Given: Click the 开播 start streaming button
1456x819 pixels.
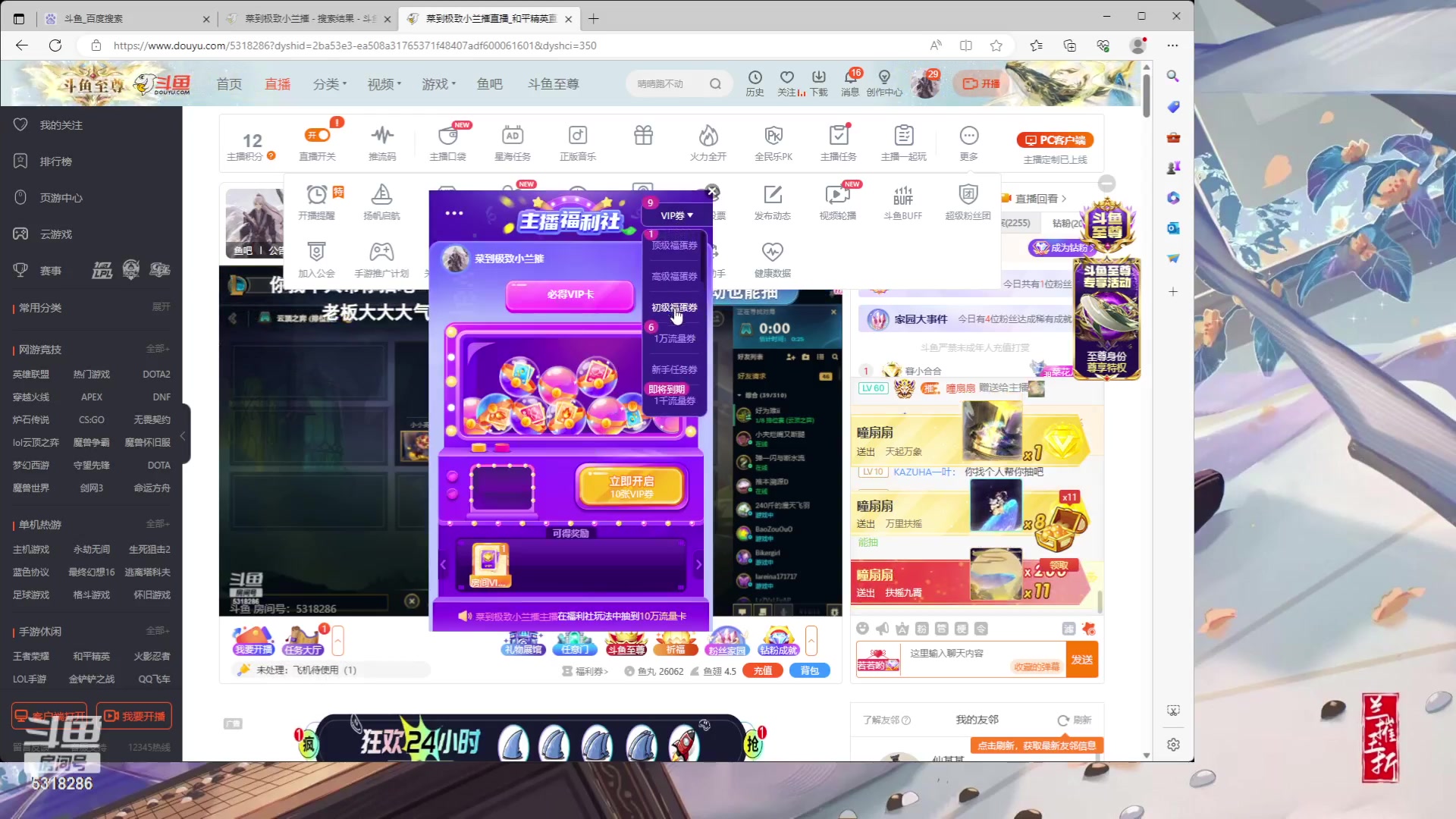Looking at the screenshot, I should click(981, 83).
